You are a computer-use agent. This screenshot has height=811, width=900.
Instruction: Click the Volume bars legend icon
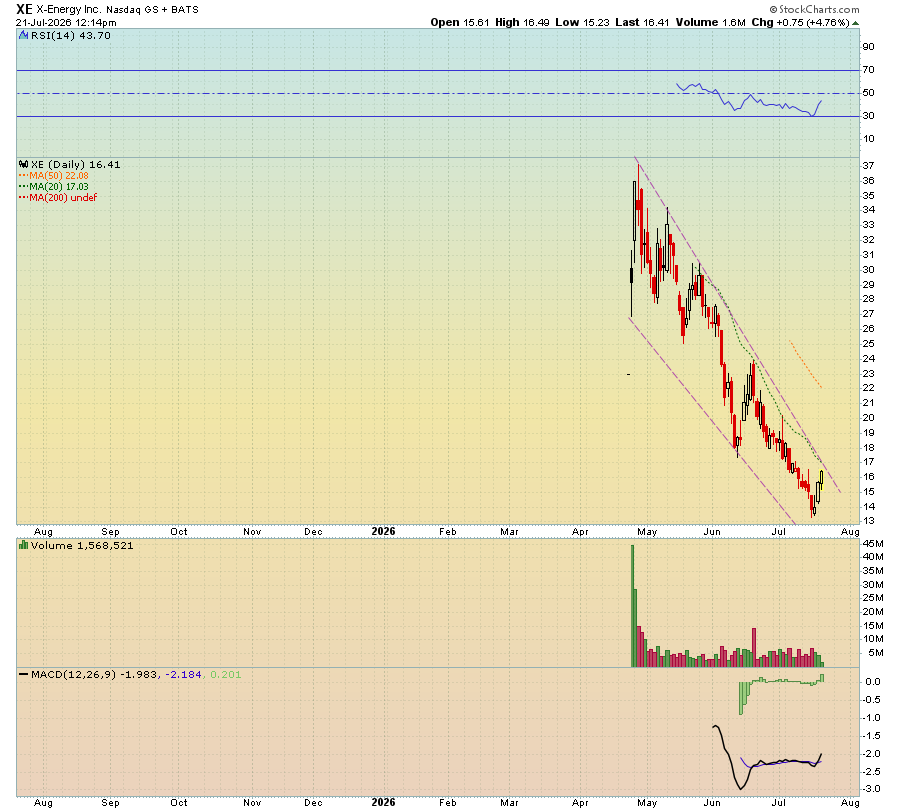[x=24, y=545]
